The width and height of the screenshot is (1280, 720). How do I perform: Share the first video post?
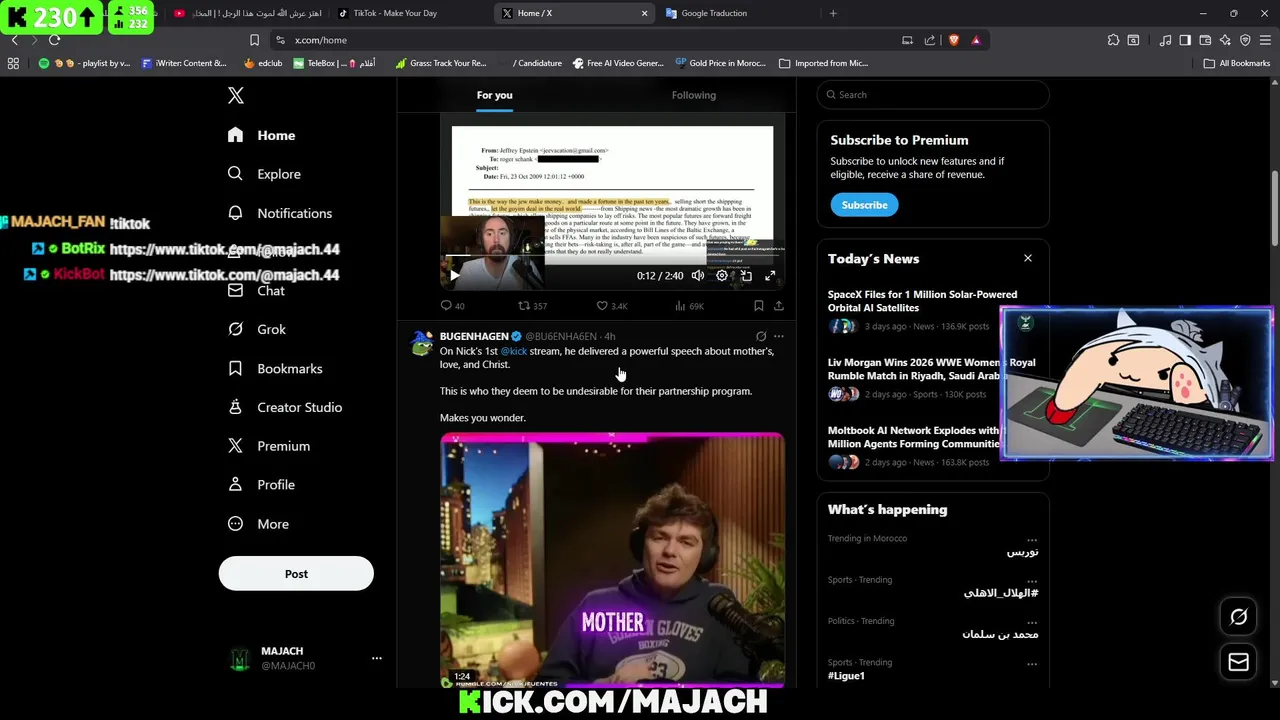click(x=778, y=306)
